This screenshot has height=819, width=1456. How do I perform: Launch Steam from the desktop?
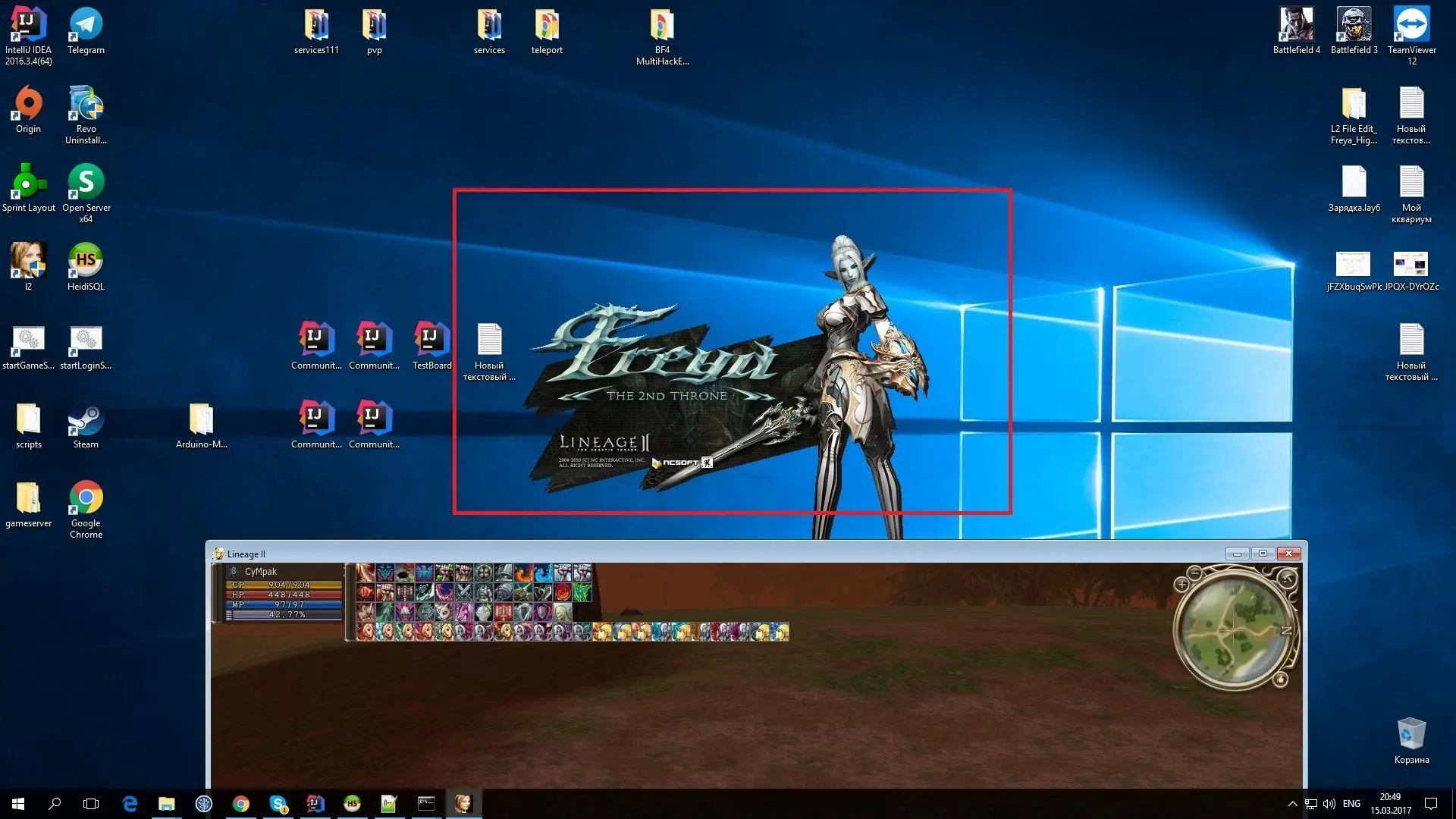coord(86,425)
